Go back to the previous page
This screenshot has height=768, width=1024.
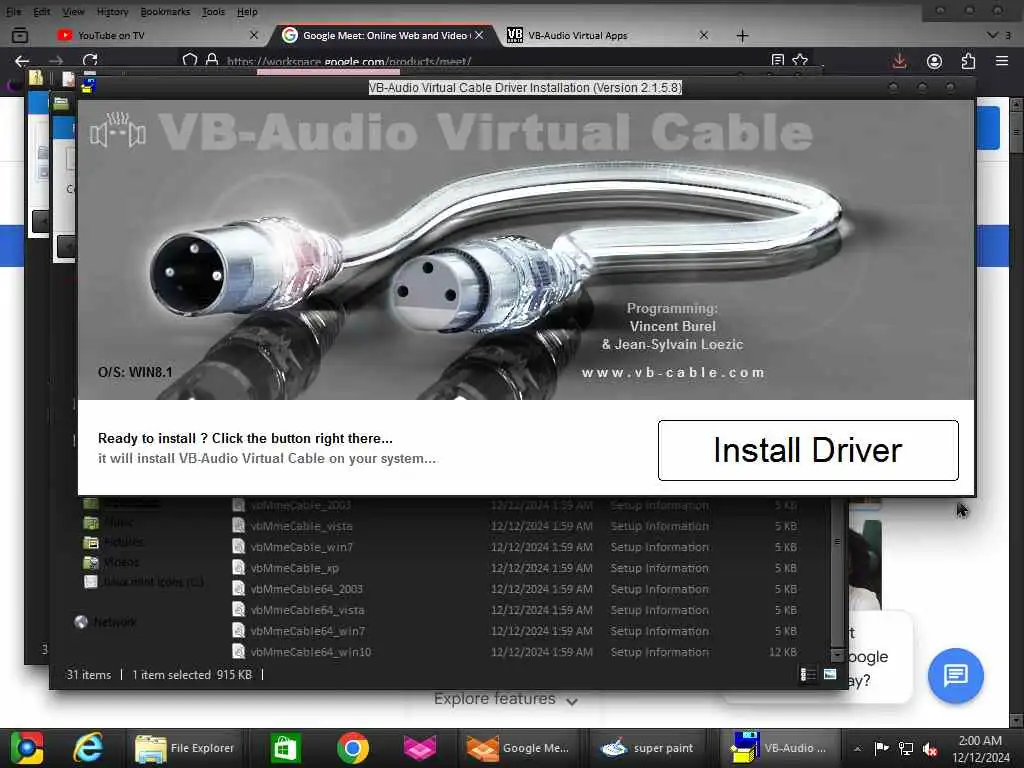22,61
